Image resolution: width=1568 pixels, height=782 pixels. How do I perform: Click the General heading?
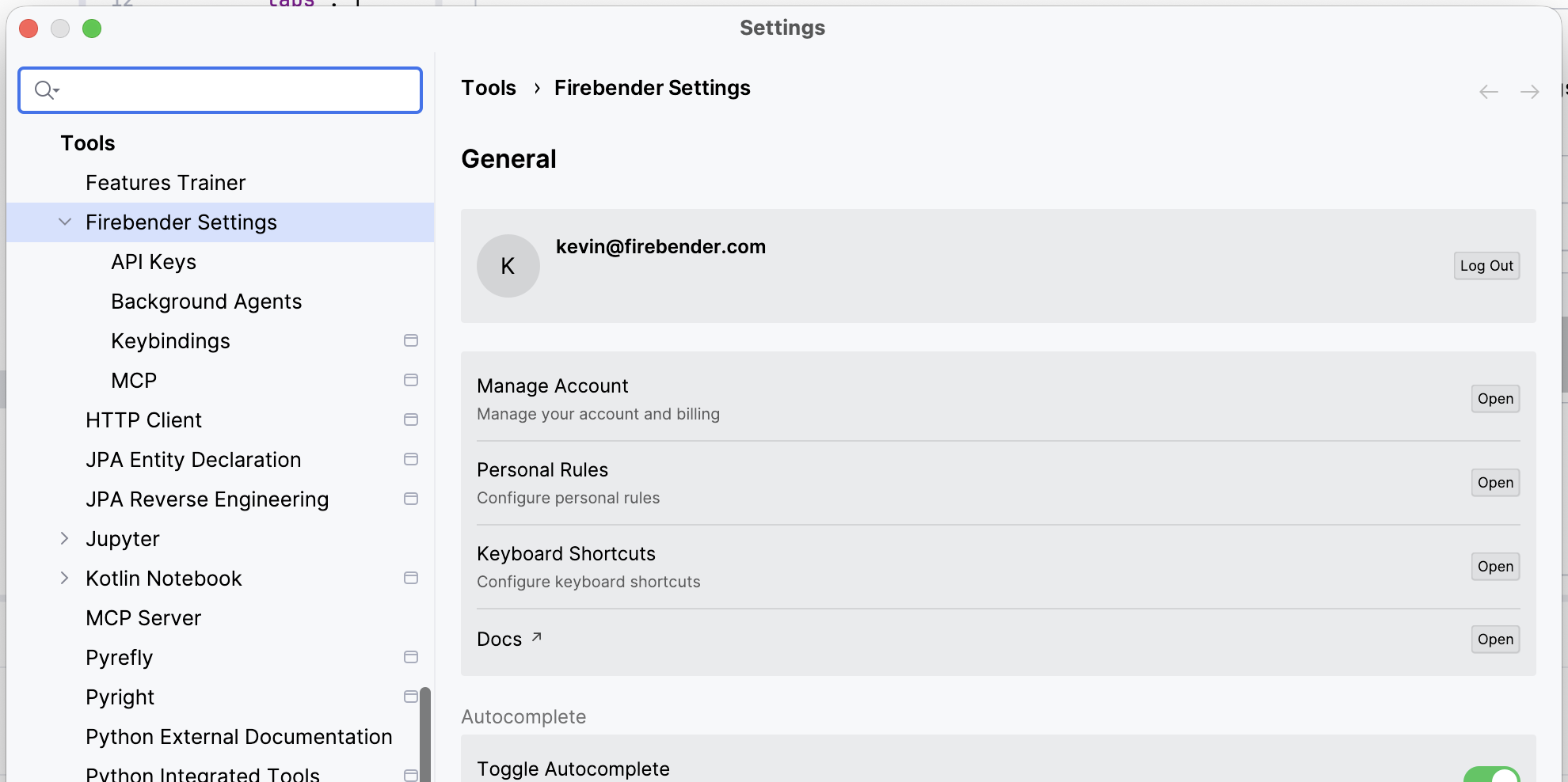coord(508,159)
